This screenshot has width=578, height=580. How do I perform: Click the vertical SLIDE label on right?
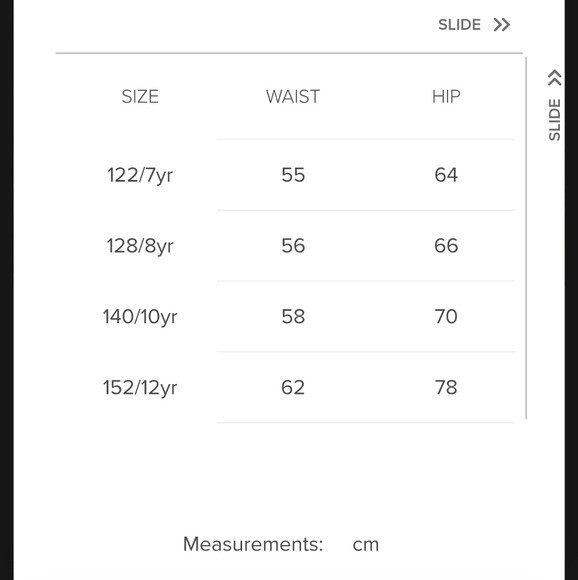[555, 119]
